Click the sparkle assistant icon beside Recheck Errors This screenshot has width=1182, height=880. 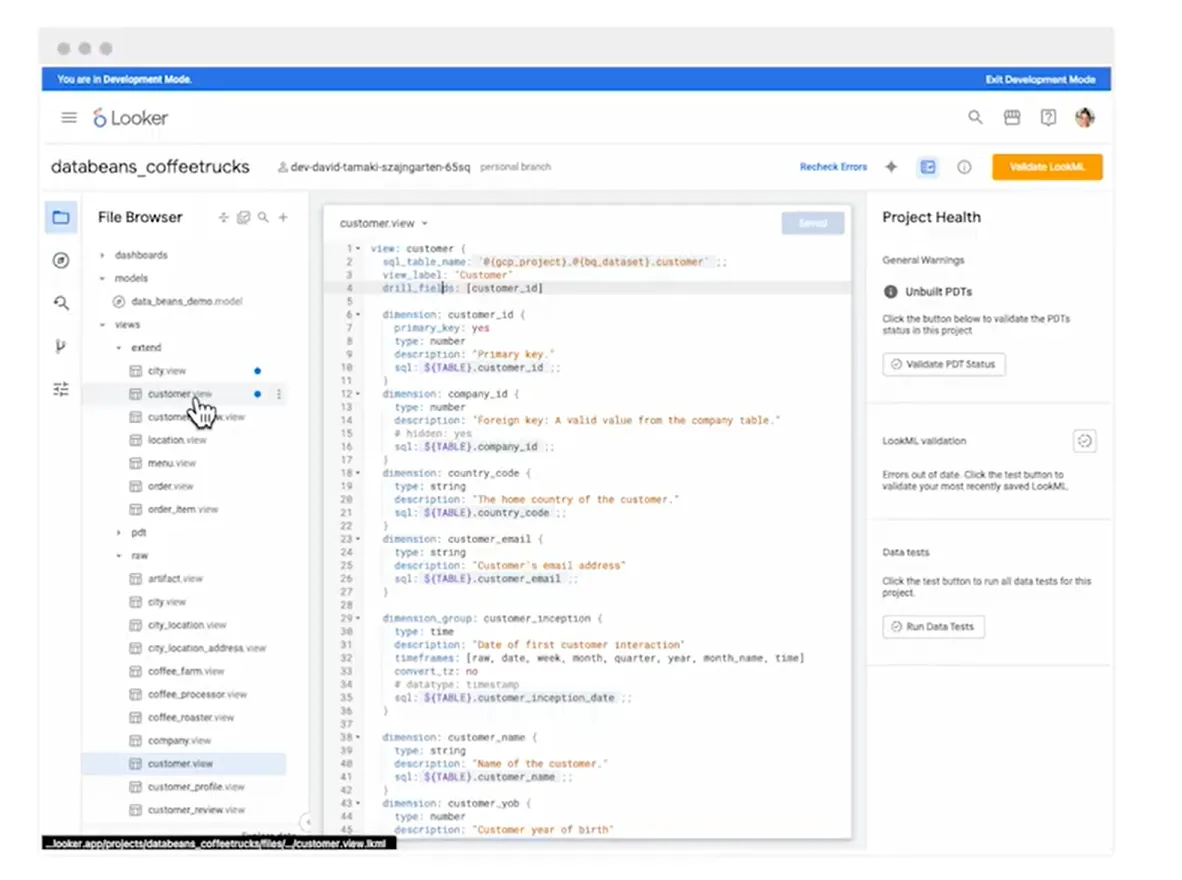891,167
